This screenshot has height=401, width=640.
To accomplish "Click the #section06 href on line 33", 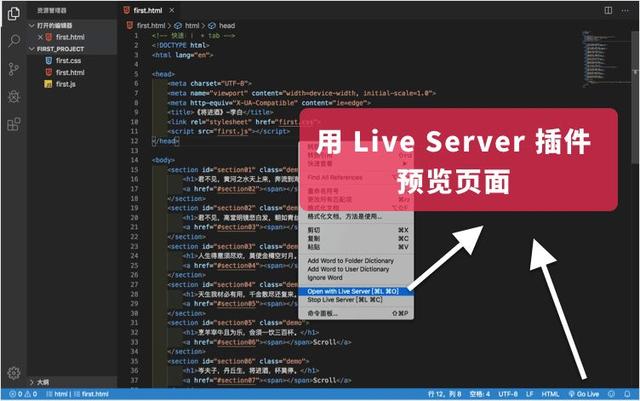I will pos(236,342).
